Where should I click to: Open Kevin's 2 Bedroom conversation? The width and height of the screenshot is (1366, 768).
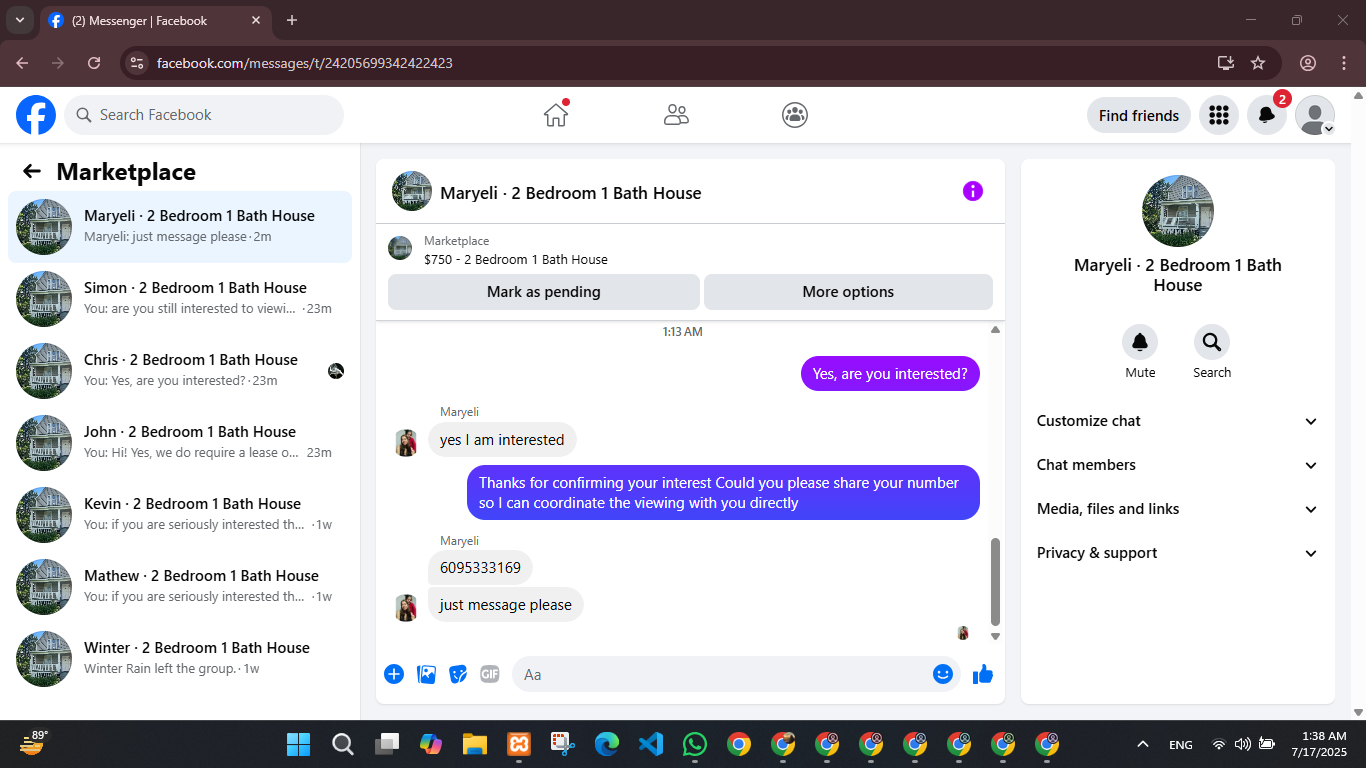point(180,515)
